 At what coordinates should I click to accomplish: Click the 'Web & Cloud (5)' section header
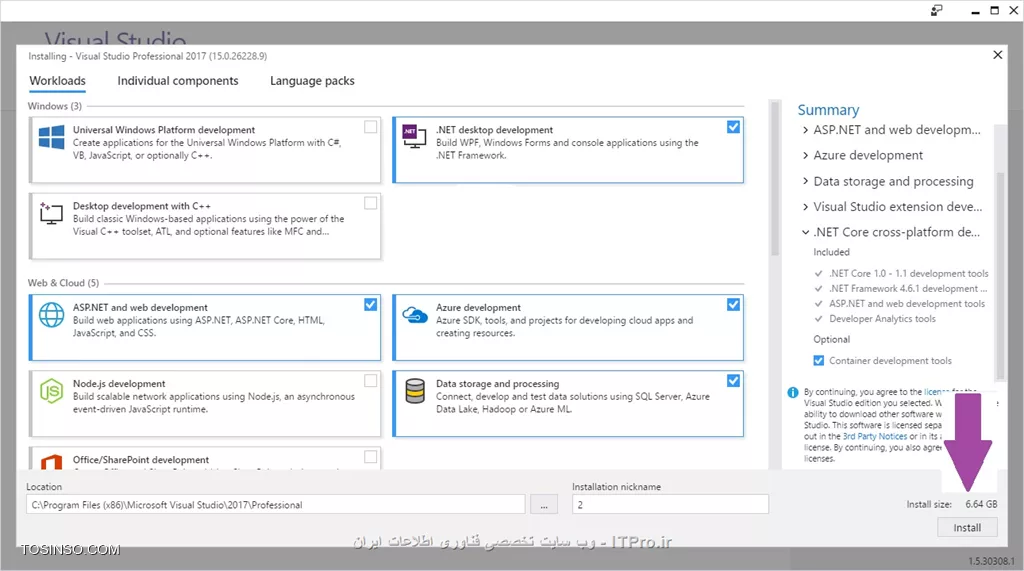coord(63,283)
